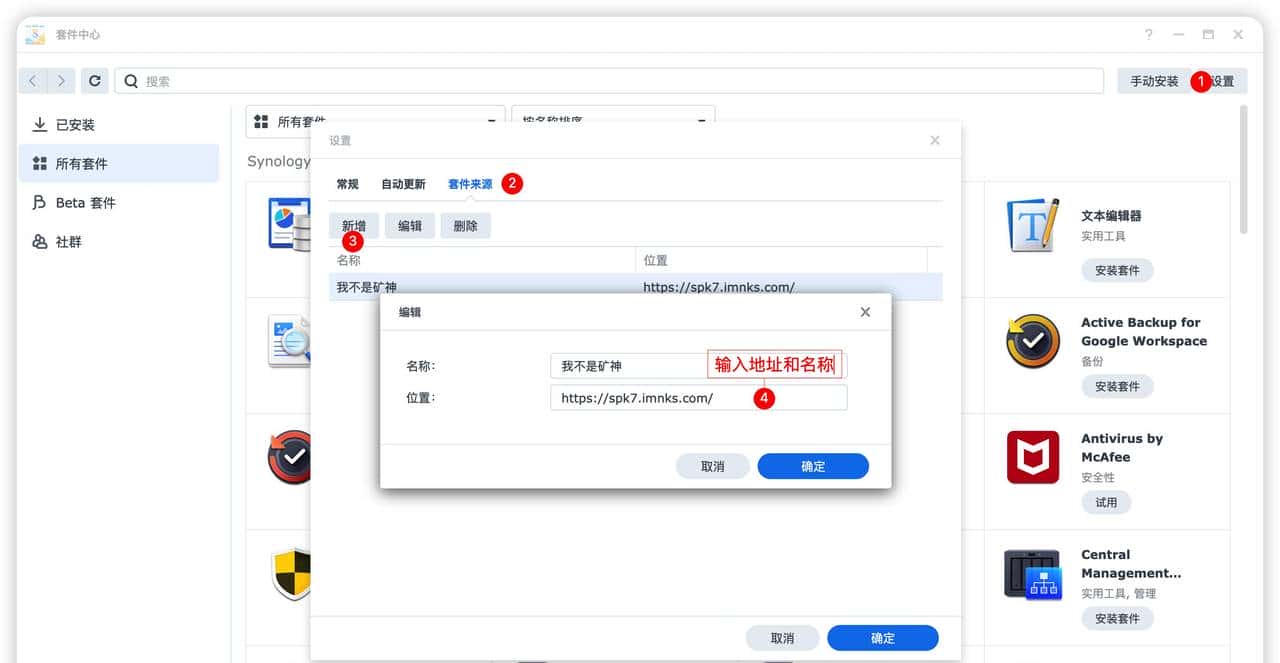Click the 删除 button
Screen dimensions: 1280x663
(x=465, y=225)
